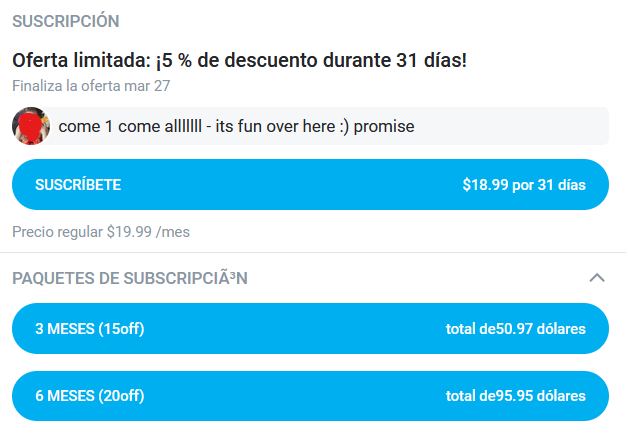Click the word 'promise' in the promo message

tap(384, 127)
